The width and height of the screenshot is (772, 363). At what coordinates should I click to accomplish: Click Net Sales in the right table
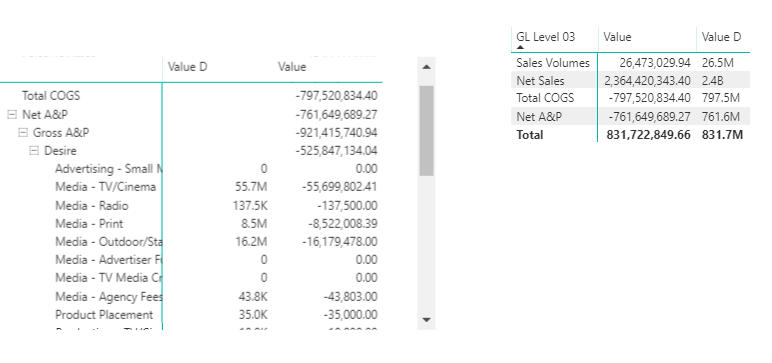pos(540,80)
